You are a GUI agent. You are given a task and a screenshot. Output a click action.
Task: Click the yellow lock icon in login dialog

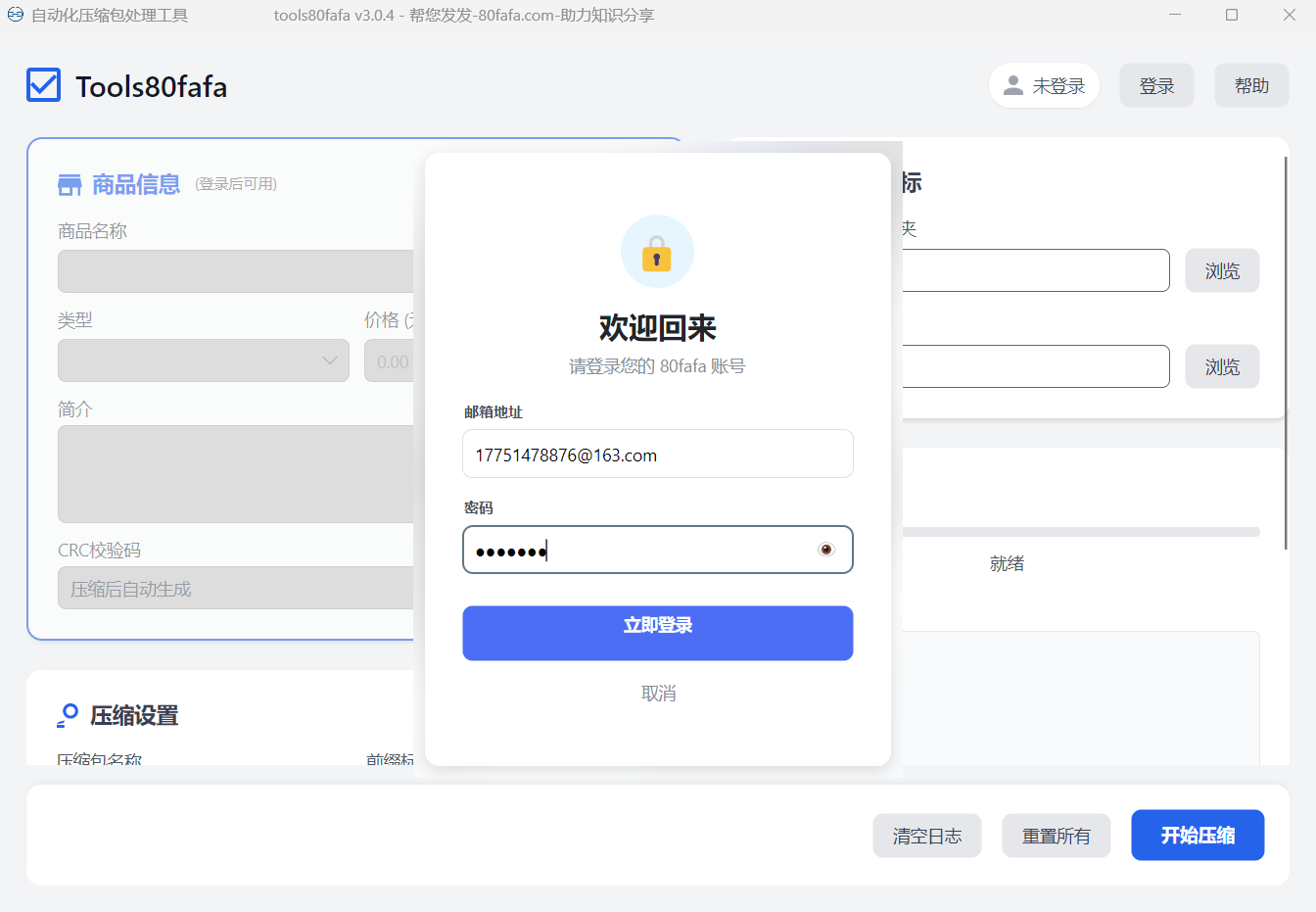pos(657,253)
